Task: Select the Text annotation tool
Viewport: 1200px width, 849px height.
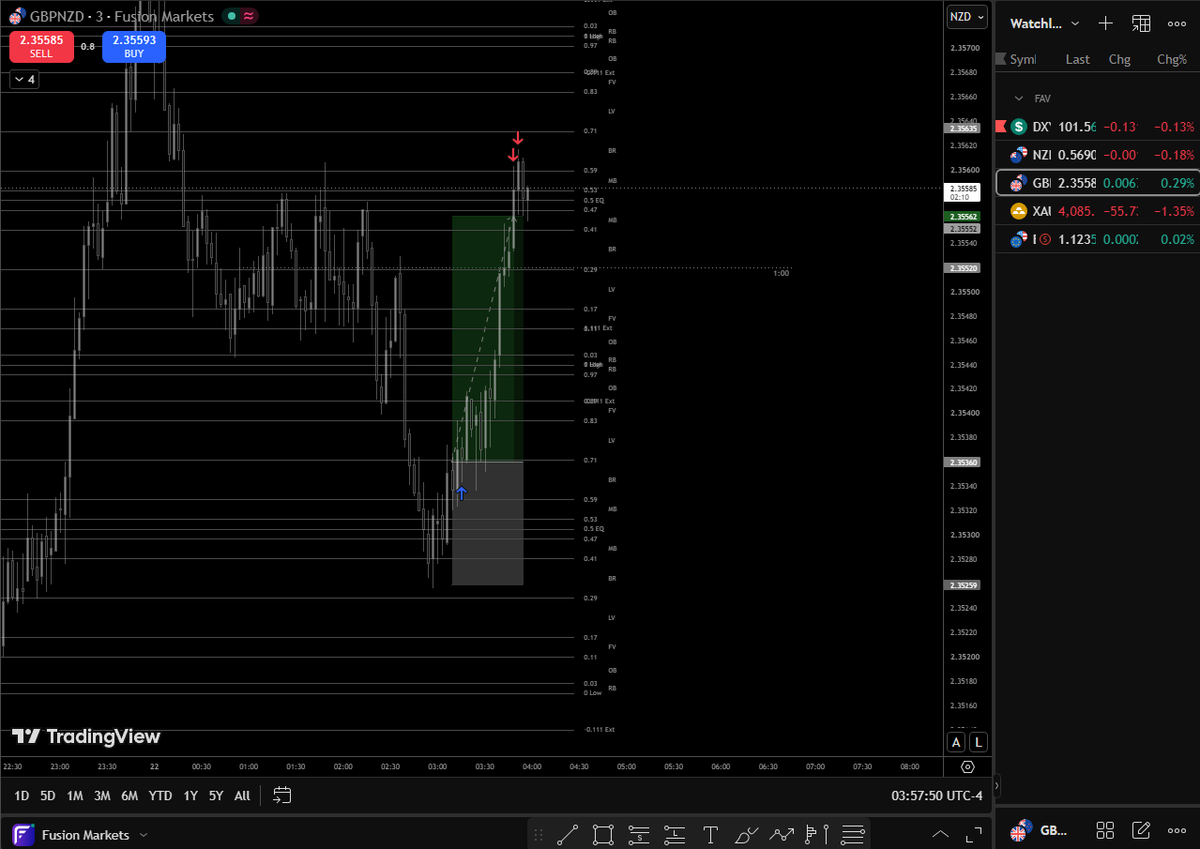Action: coord(711,834)
